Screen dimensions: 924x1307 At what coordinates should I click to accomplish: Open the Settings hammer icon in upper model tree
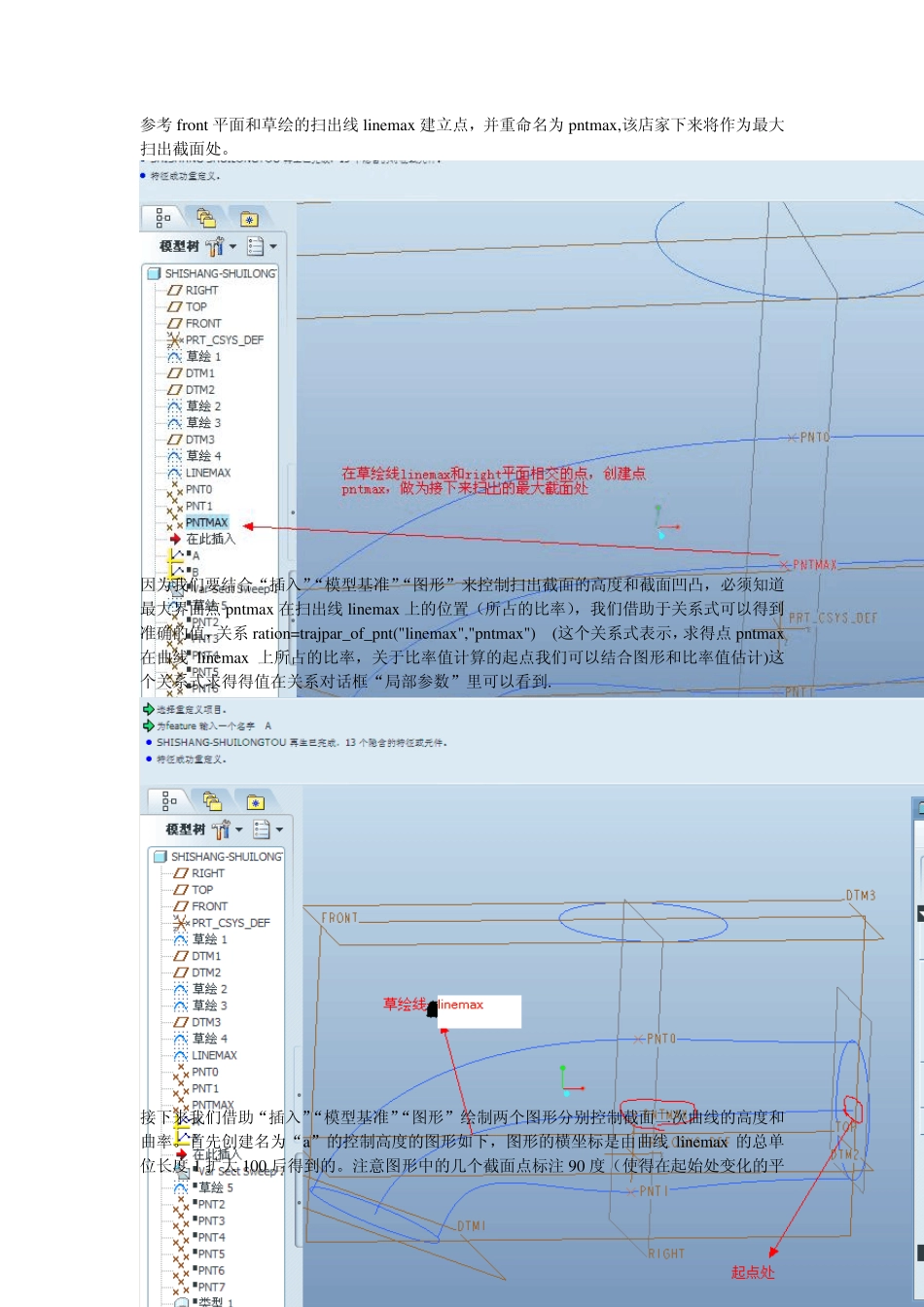pyautogui.click(x=215, y=247)
